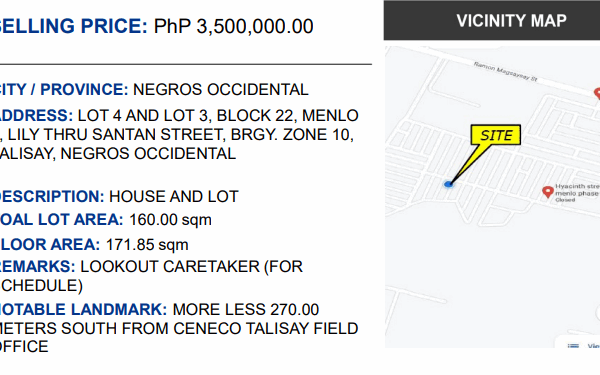The image size is (600, 375).
Task: Click the blue site location dot
Action: (448, 184)
